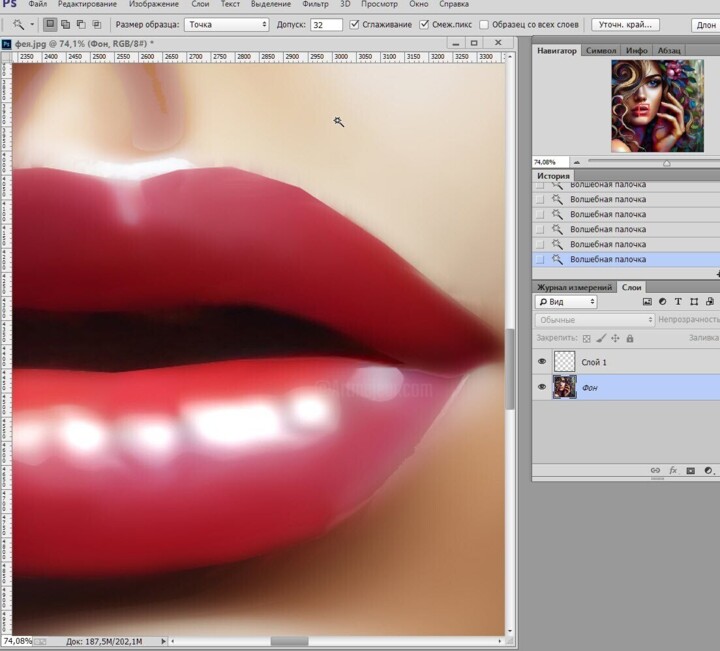Enable Образец со всех слоев checkbox
This screenshot has height=651, width=720.
coord(484,24)
